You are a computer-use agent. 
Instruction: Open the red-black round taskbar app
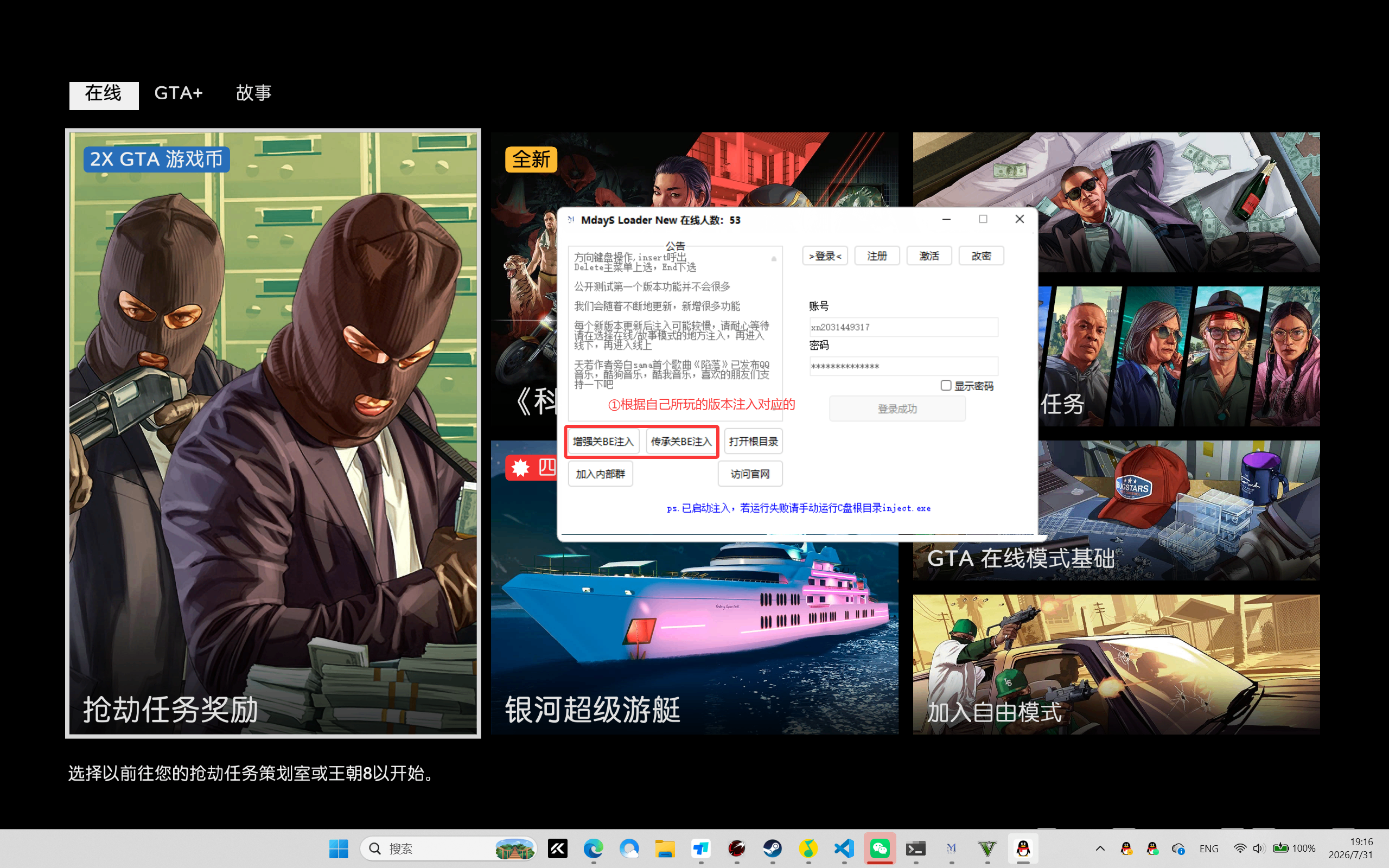coord(736,848)
